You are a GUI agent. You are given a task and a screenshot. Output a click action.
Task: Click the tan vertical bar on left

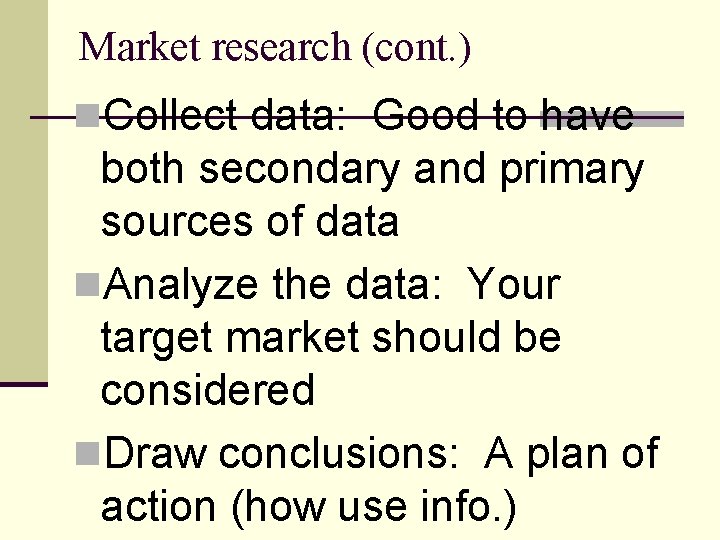click(24, 190)
